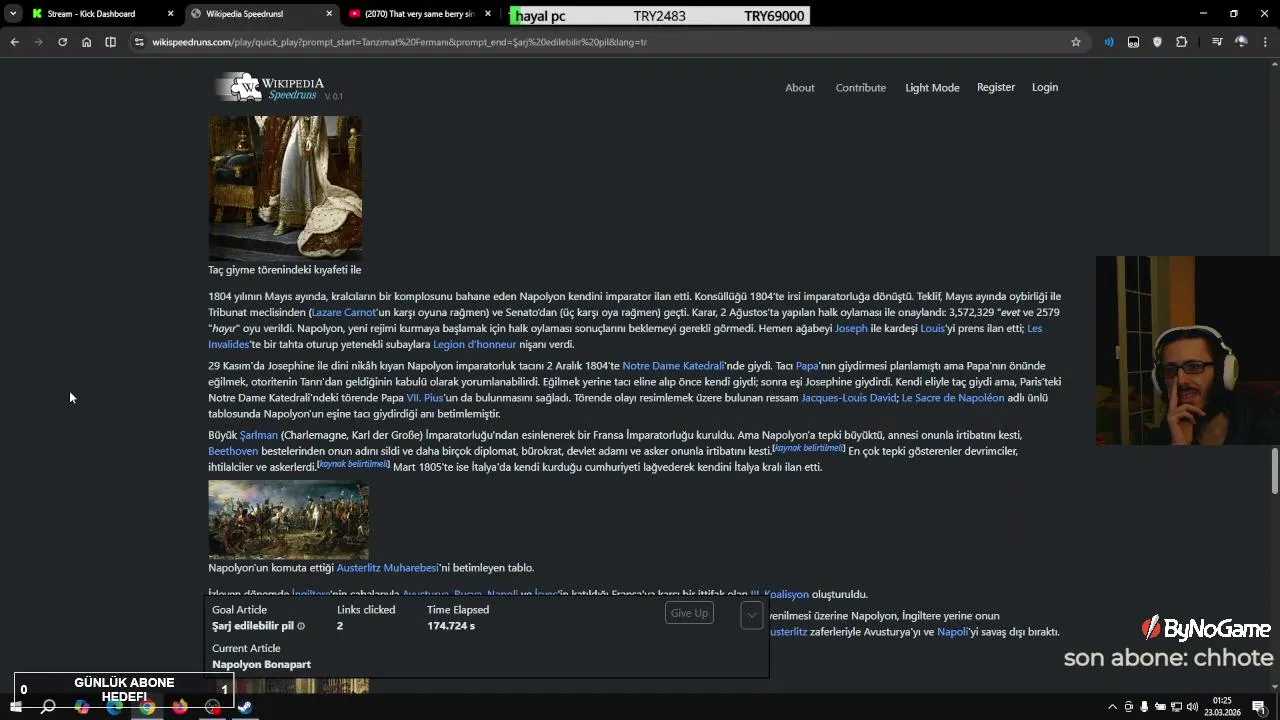Image resolution: width=1280 pixels, height=720 pixels.
Task: Toggle the browser sidebar panel icon
Action: 110,42
